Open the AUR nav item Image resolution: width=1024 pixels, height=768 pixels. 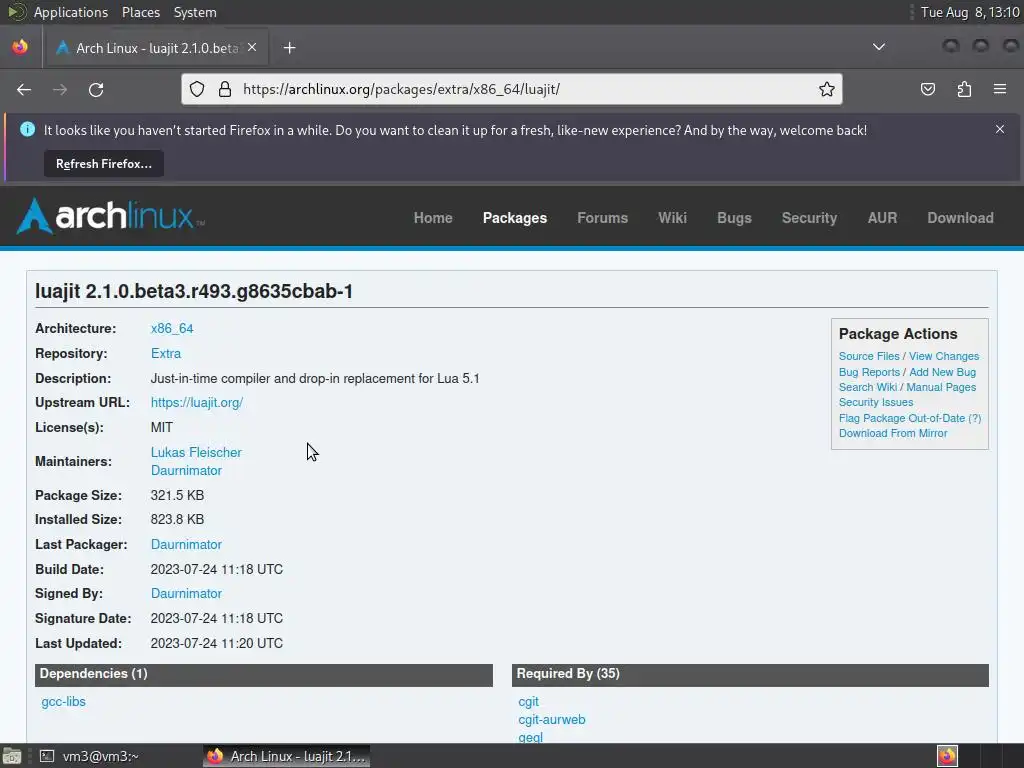(882, 218)
